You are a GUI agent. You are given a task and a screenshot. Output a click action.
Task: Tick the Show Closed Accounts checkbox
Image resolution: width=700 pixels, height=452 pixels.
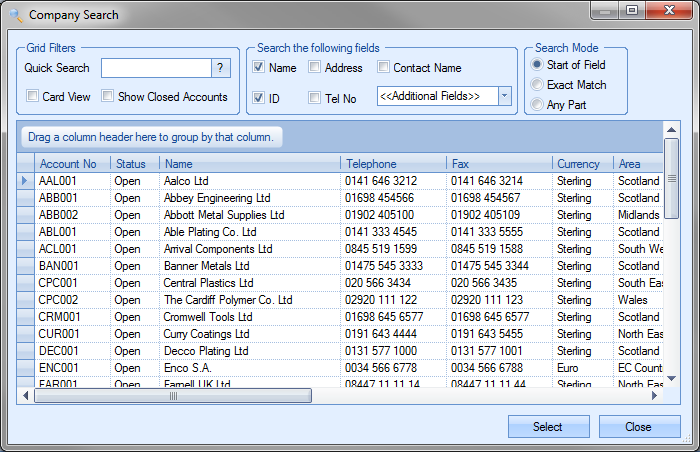(107, 97)
